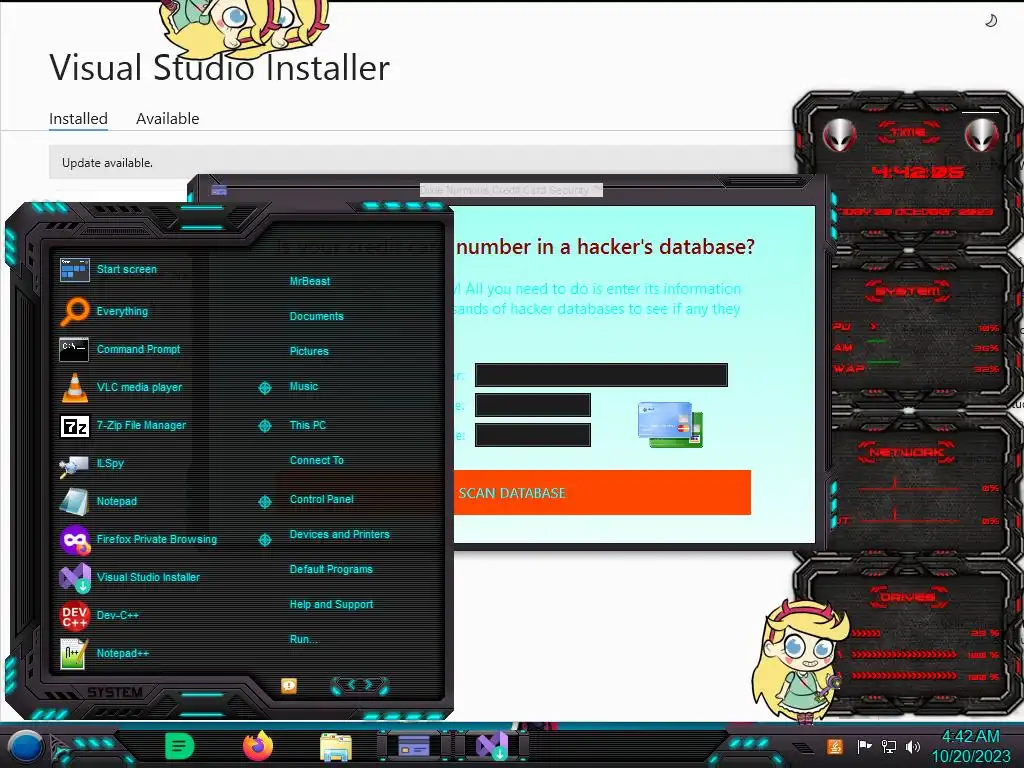Click credit card dialog title bar icon
Screen dimensions: 1024x768
coord(219,190)
